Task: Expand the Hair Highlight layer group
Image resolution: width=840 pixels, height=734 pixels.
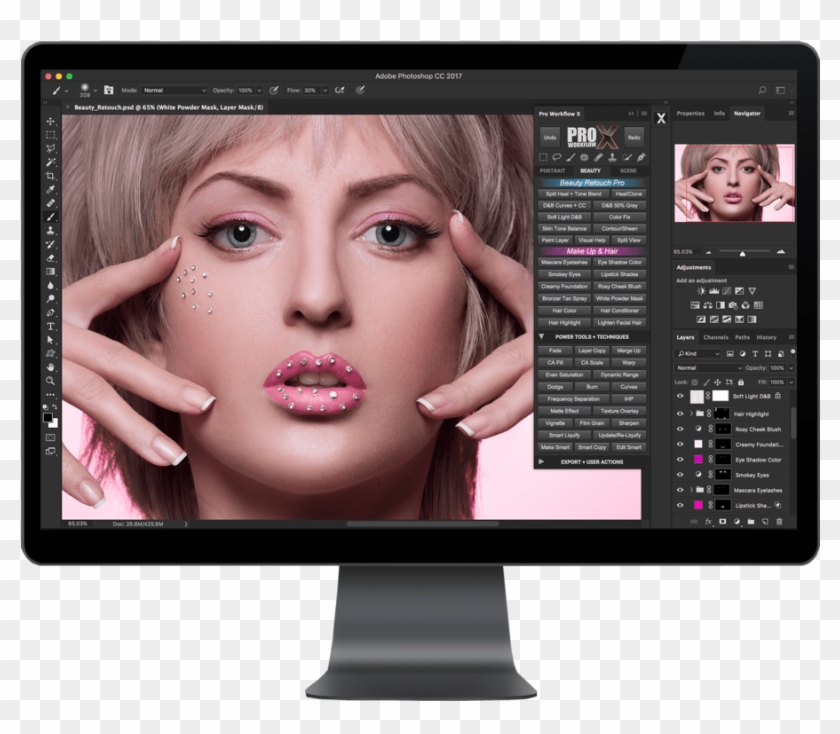Action: click(691, 412)
